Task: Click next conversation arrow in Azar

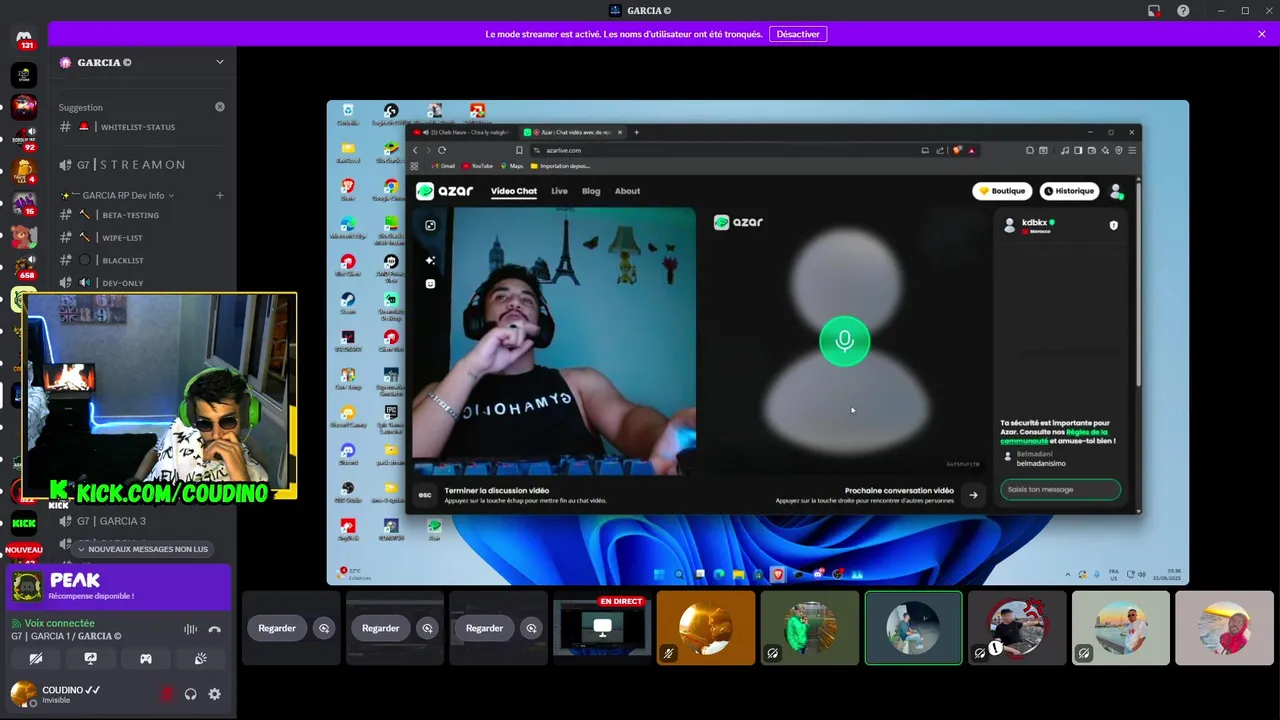Action: click(x=973, y=494)
